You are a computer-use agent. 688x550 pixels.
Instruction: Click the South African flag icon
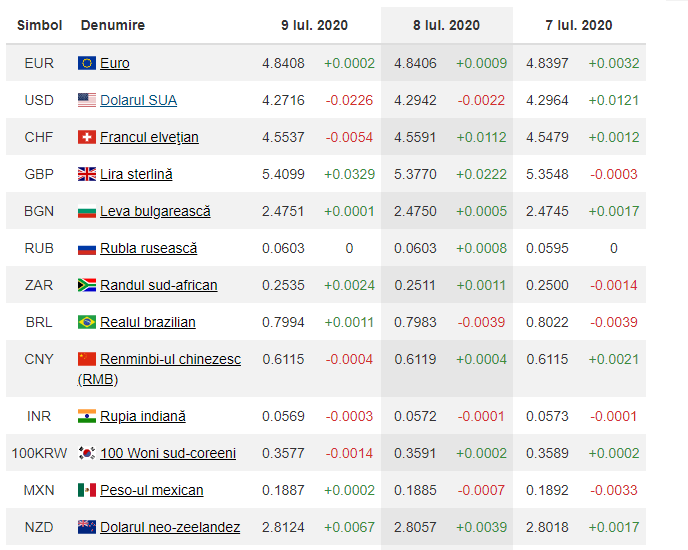87,285
